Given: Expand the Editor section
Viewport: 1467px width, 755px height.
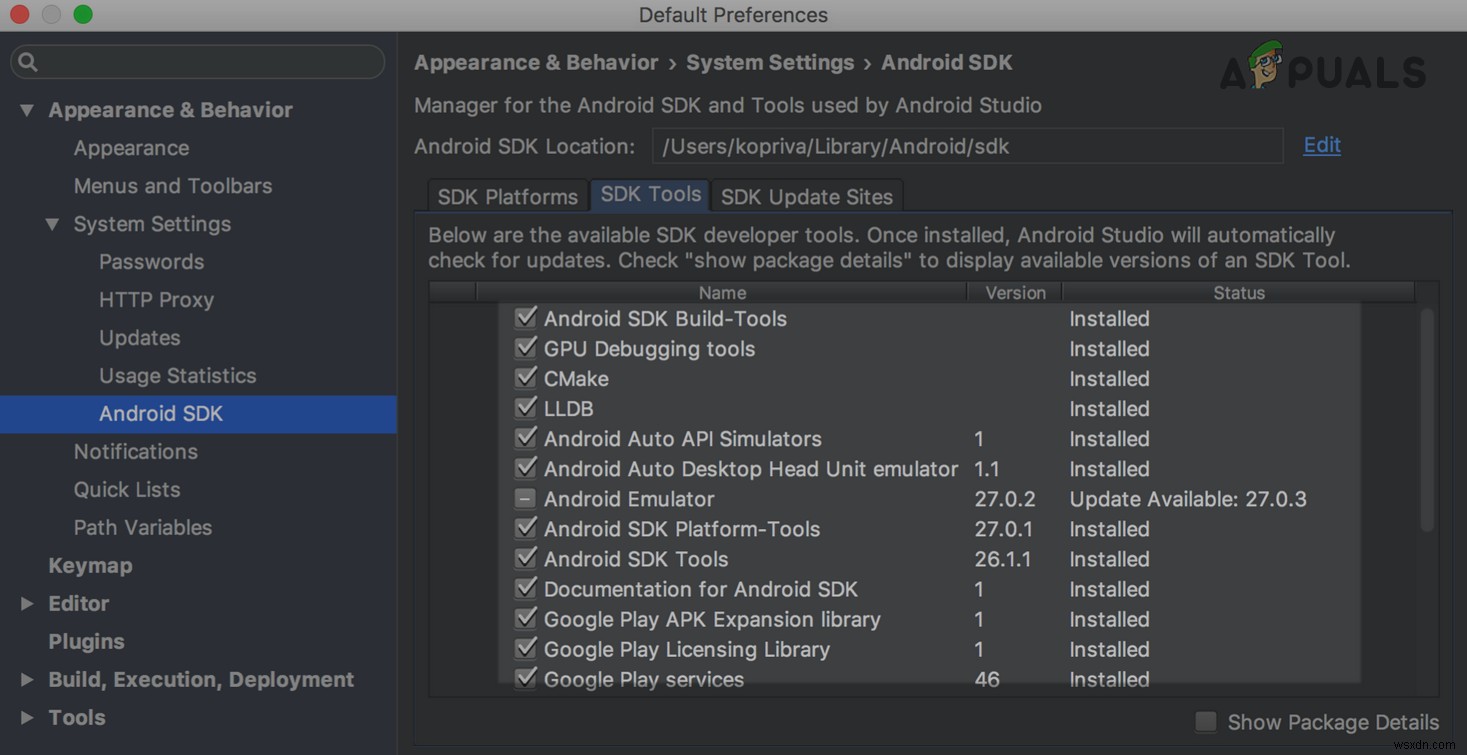Looking at the screenshot, I should click(x=27, y=603).
